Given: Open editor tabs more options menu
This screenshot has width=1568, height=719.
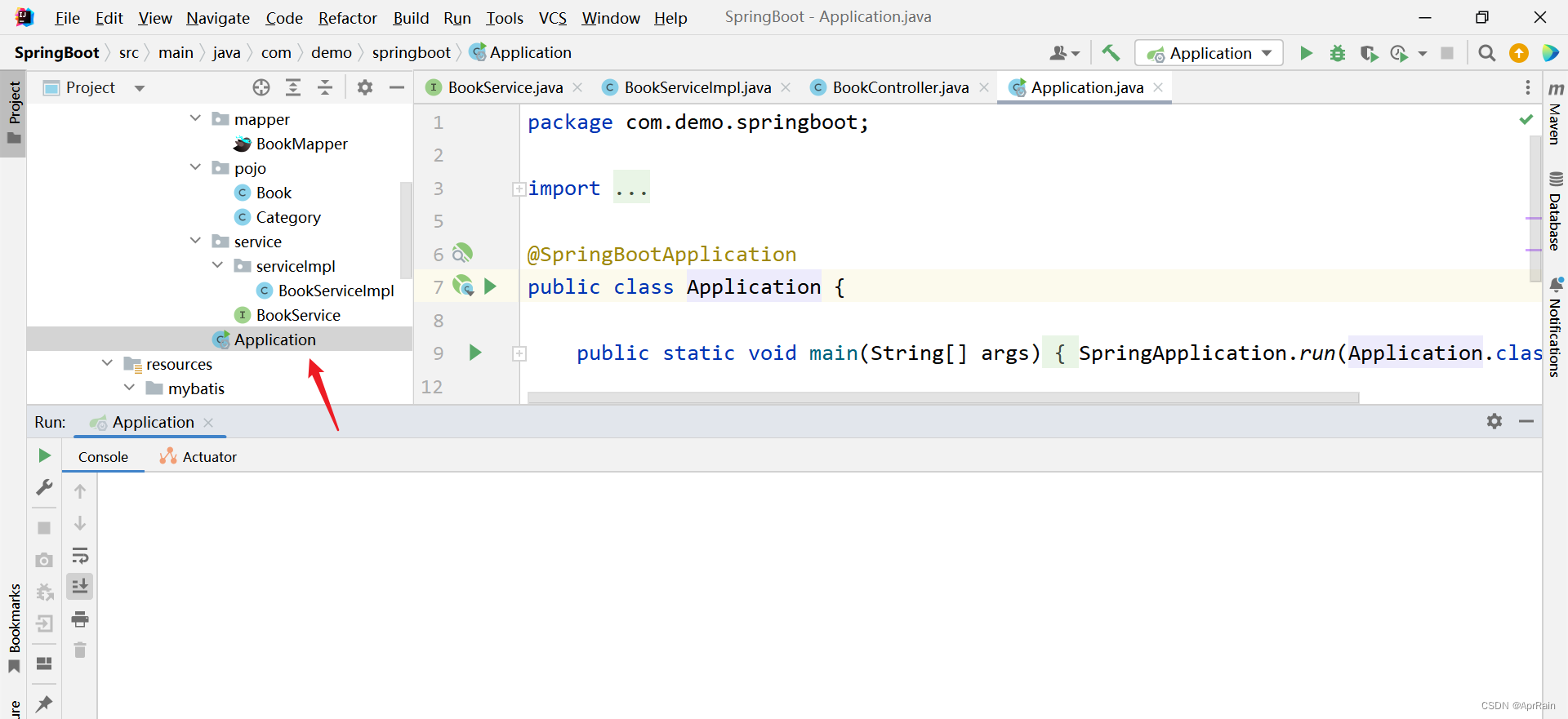Looking at the screenshot, I should click(x=1528, y=87).
